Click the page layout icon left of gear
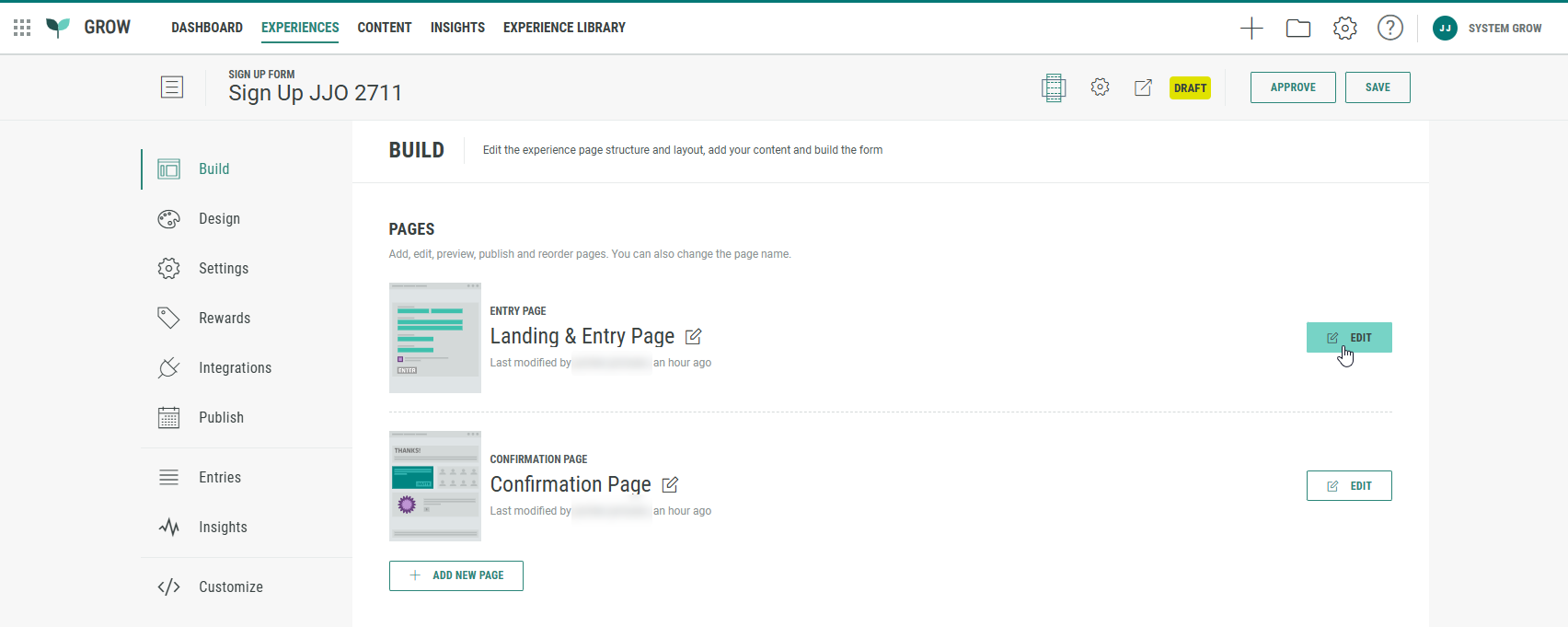Screen dimensions: 1568x627 tap(1054, 87)
